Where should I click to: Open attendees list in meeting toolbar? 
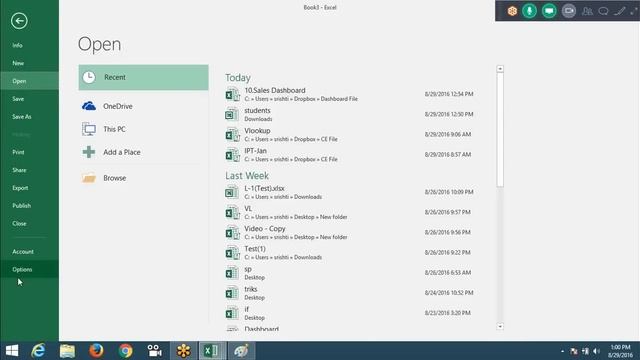(x=587, y=11)
